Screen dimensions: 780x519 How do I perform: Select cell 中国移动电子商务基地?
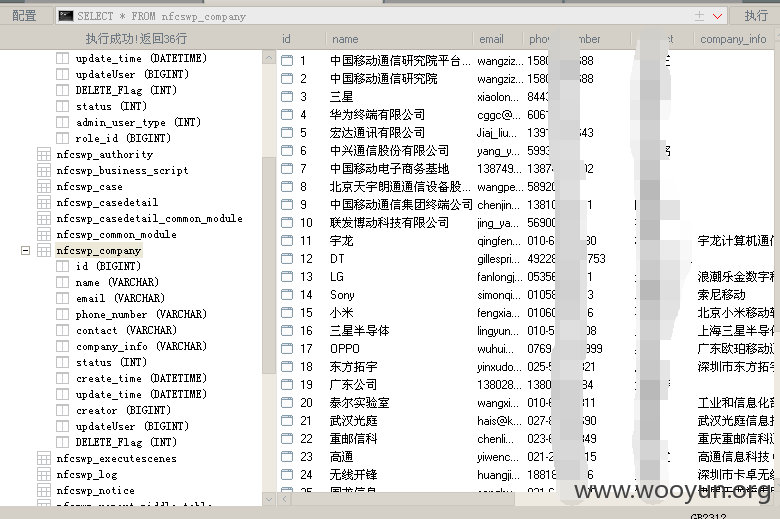click(x=390, y=169)
